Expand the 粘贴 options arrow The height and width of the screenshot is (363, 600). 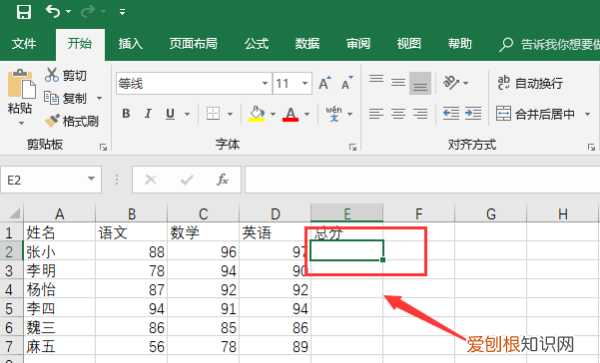pyautogui.click(x=21, y=123)
